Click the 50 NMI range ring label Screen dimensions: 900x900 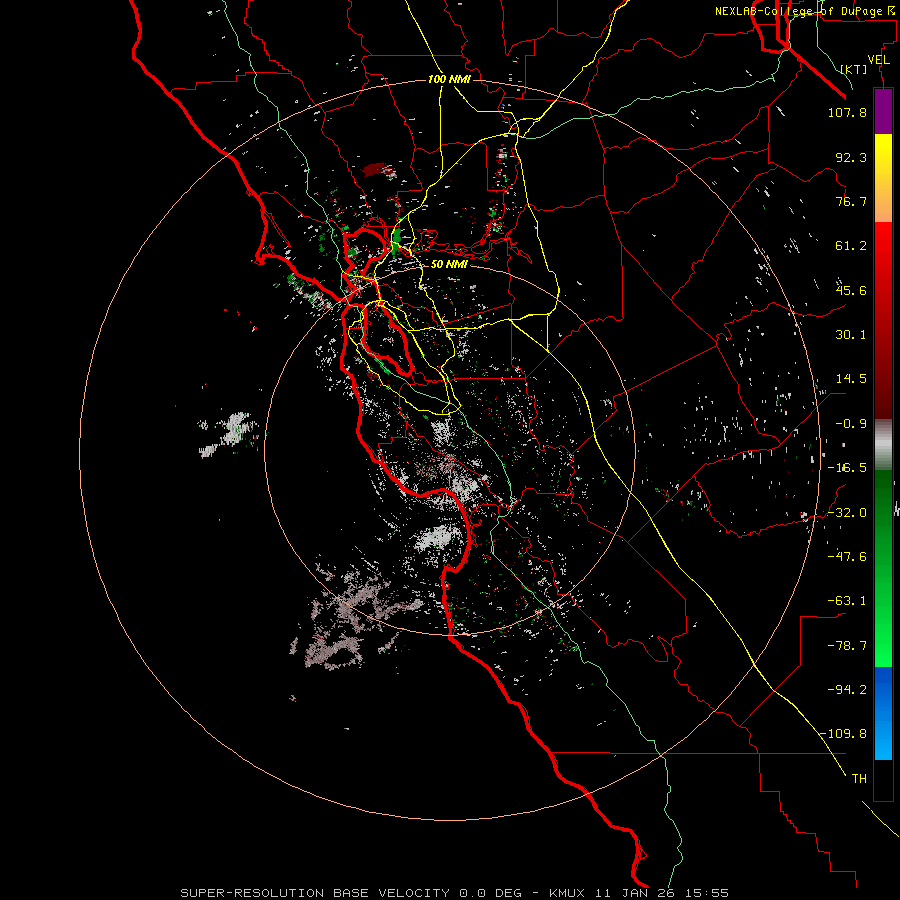click(x=449, y=264)
